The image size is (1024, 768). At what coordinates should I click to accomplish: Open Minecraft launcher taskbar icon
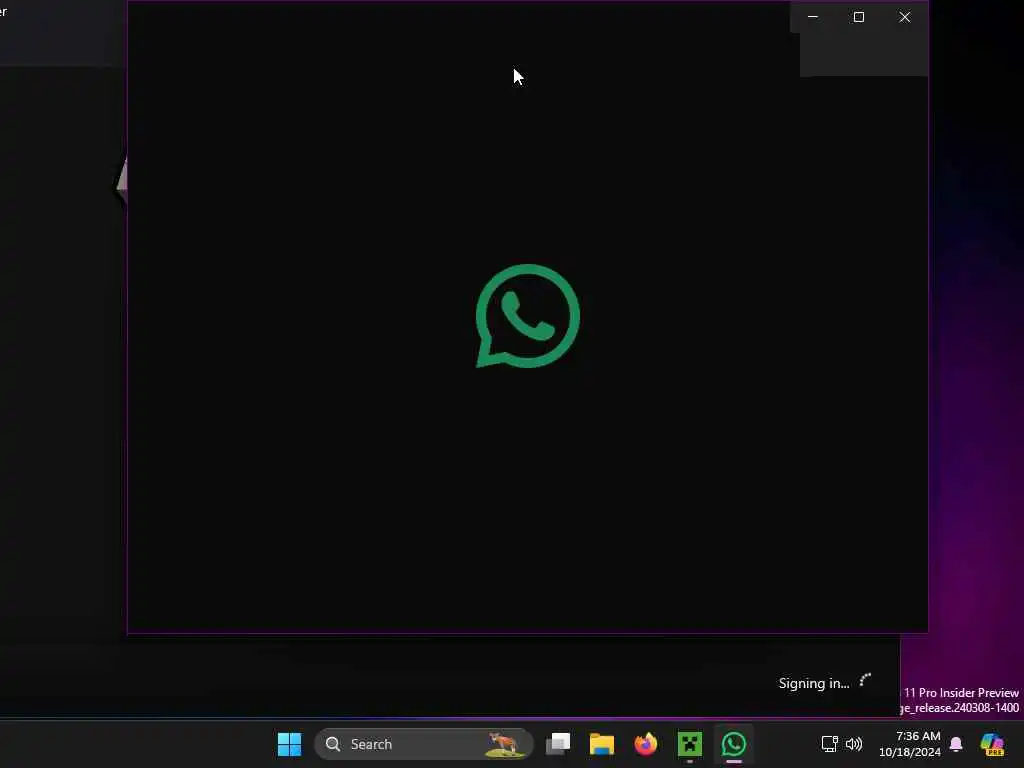tap(690, 744)
